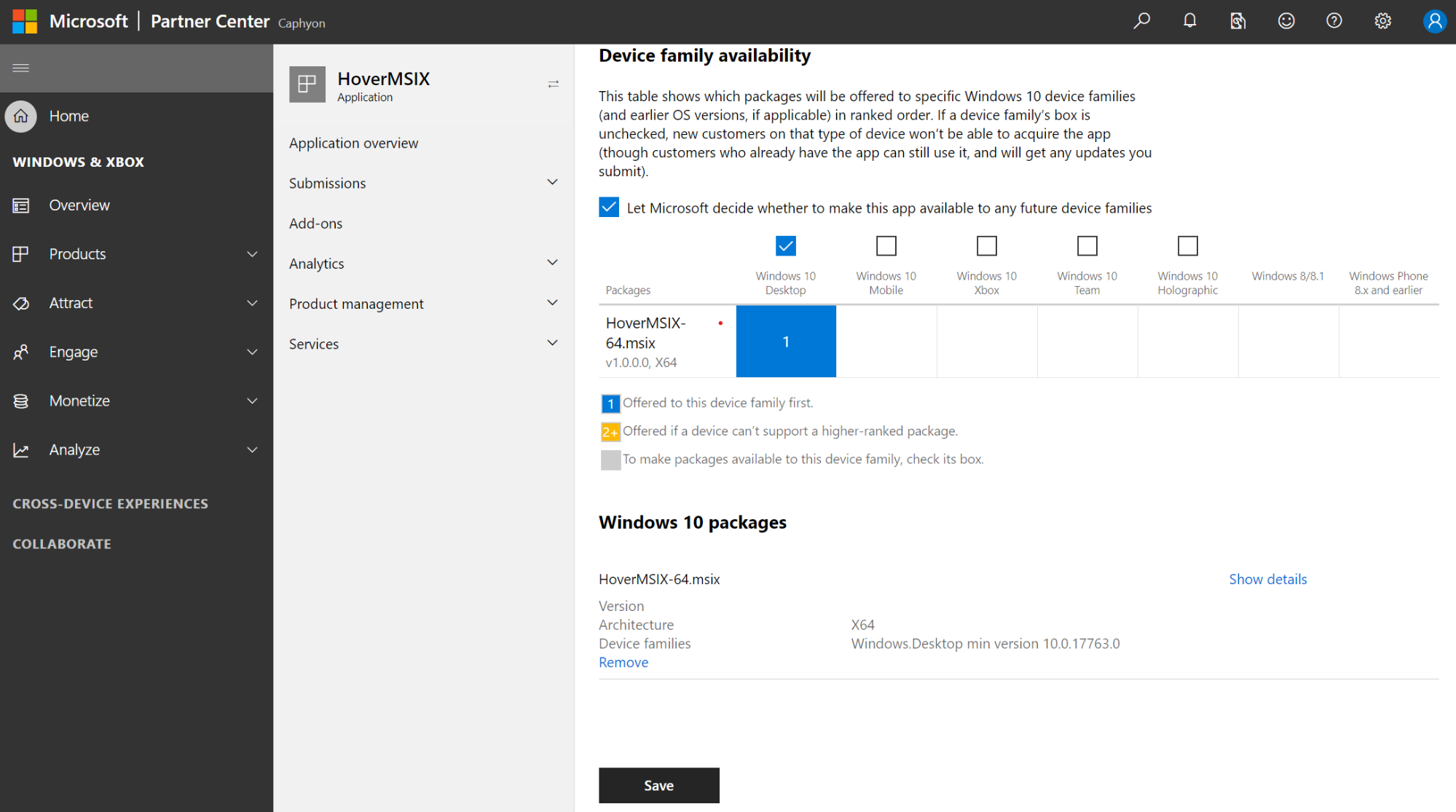Open COLLABORATE section
This screenshot has height=812, width=1456.
point(62,544)
